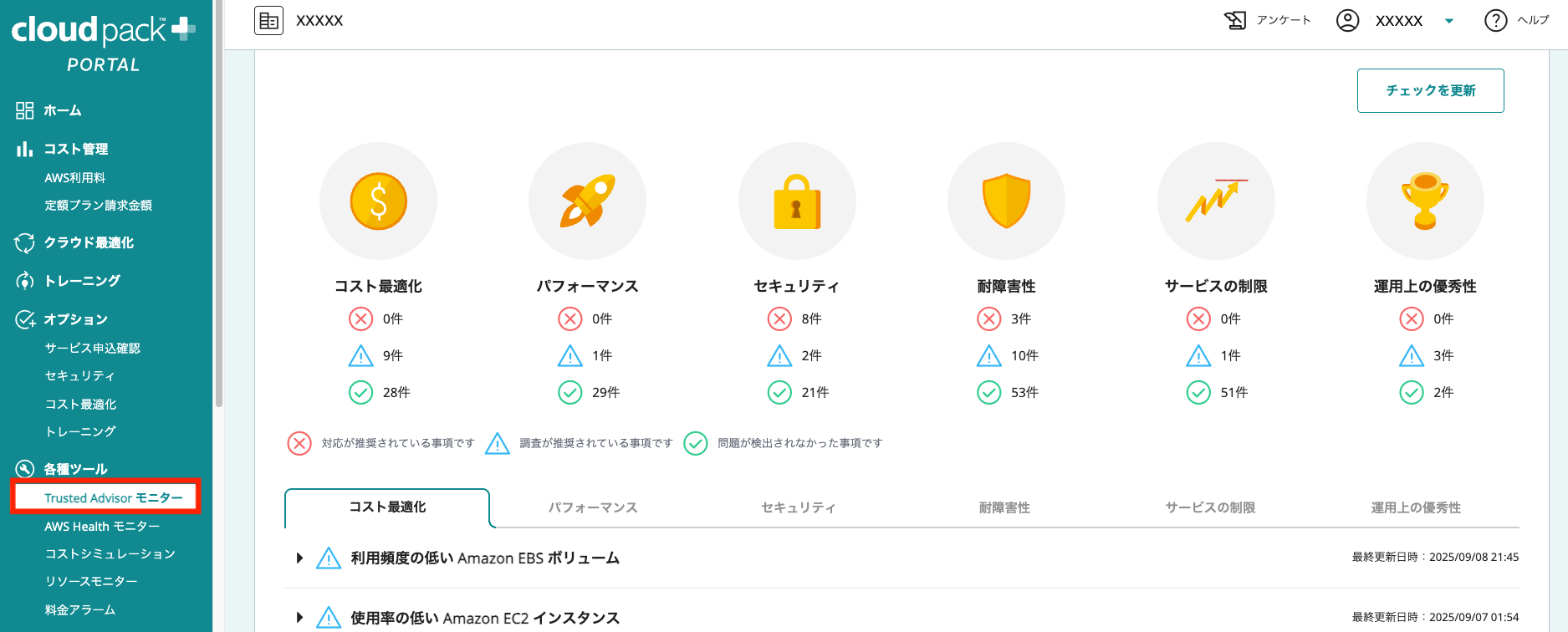The height and width of the screenshot is (632, 1568).
Task: Click the operational excellence trophy icon
Action: coord(1425,201)
